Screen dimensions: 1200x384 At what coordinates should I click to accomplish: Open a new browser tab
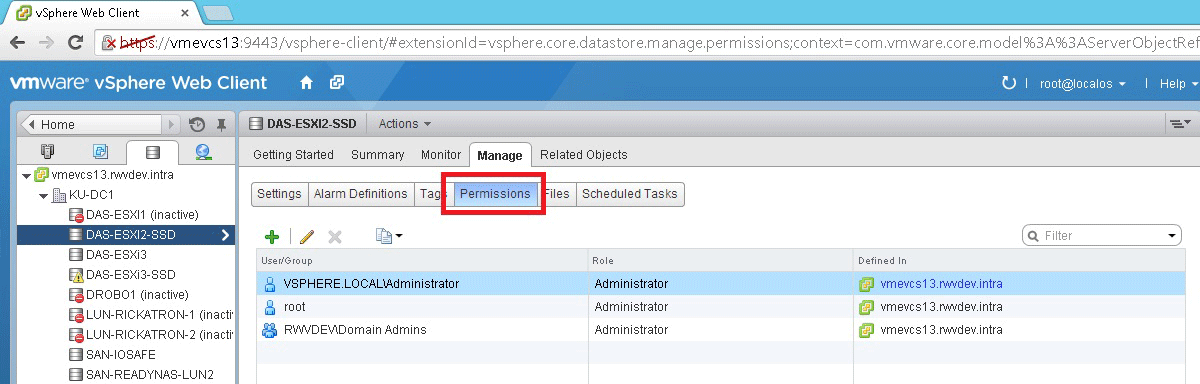point(217,13)
